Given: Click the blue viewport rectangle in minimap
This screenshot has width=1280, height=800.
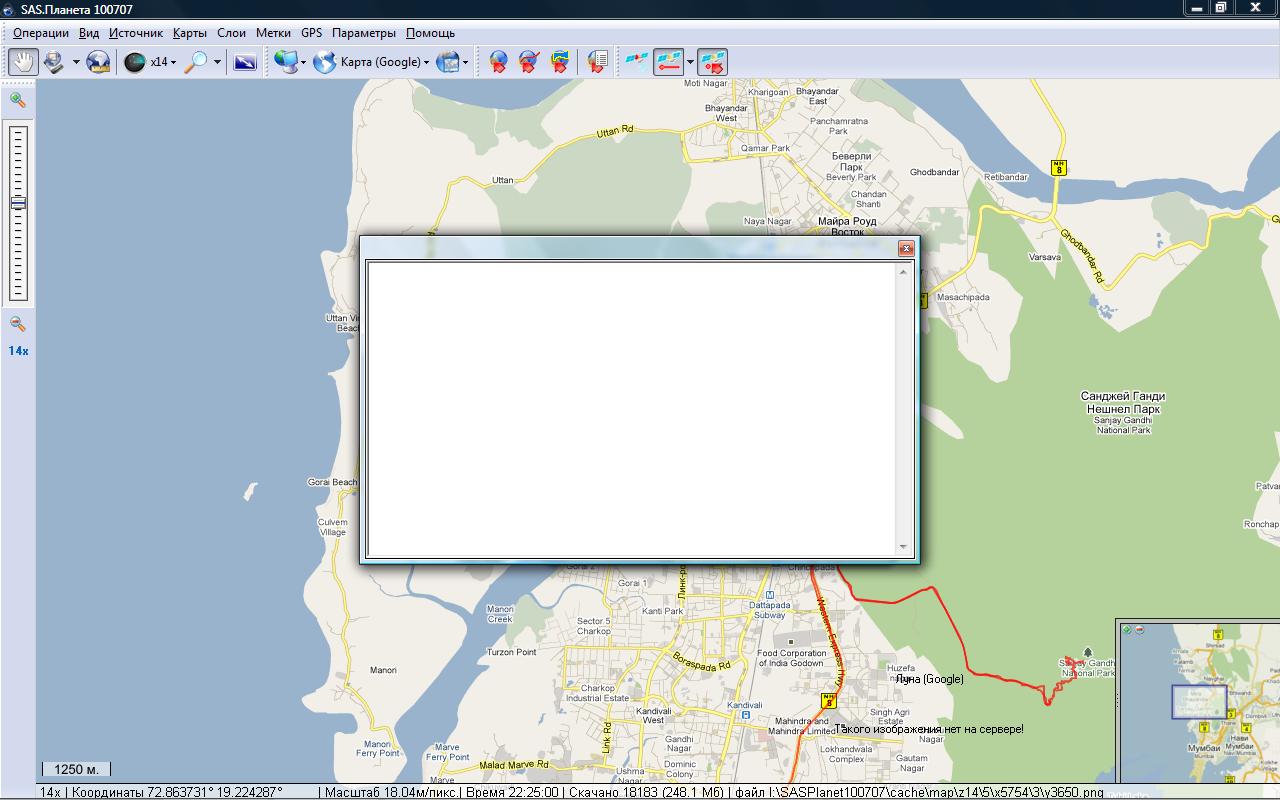Looking at the screenshot, I should [1199, 701].
